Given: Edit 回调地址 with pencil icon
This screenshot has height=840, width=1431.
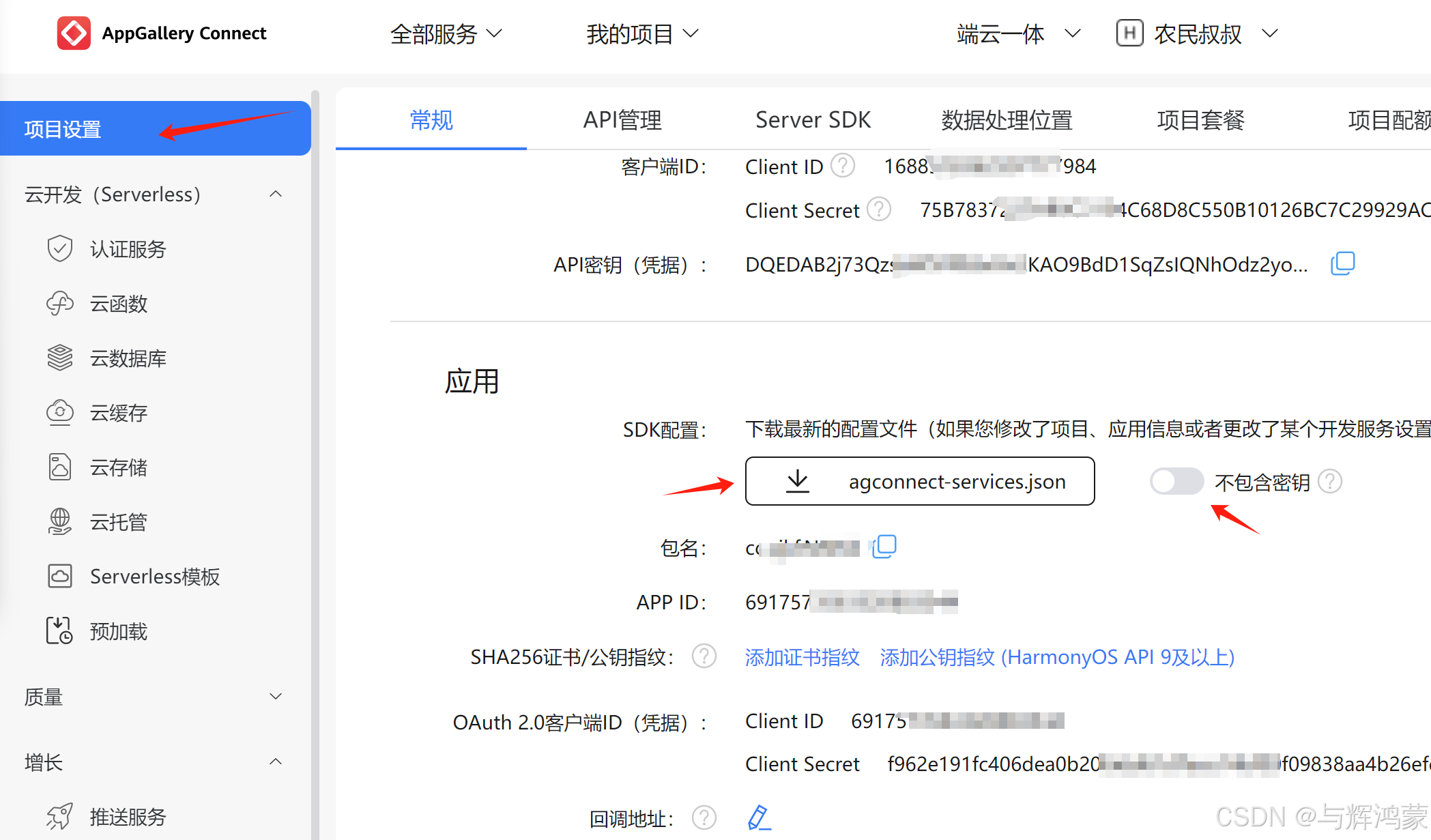Looking at the screenshot, I should point(758,817).
